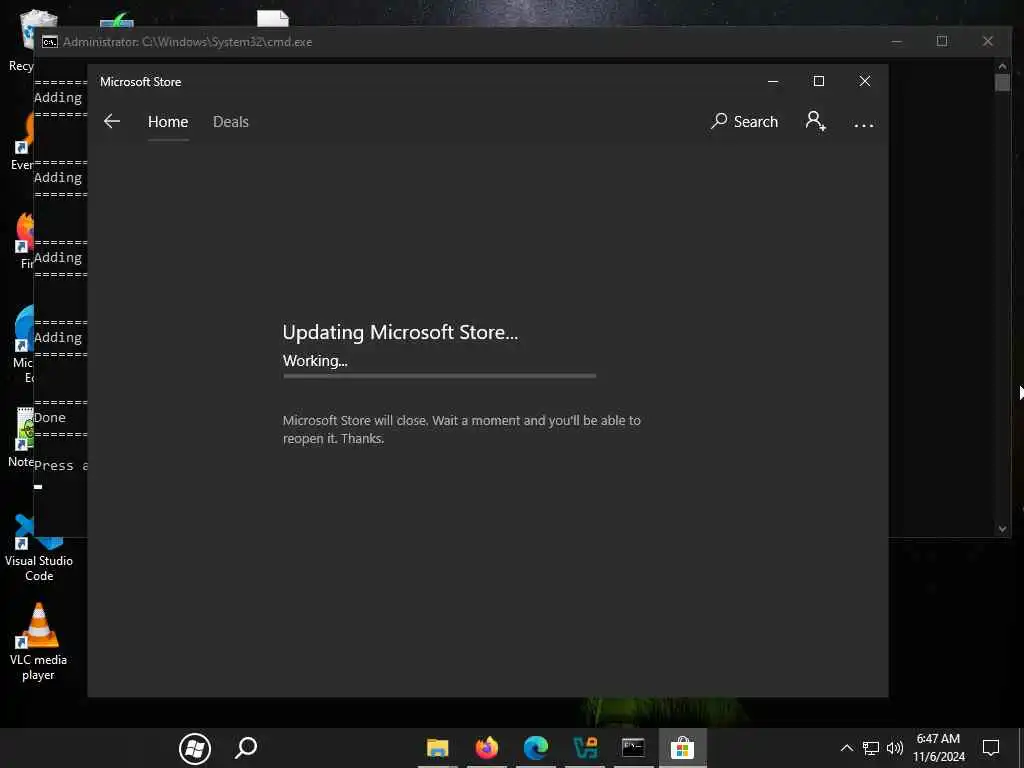
Task: Open the Home tab in Microsoft Store
Action: pos(168,121)
